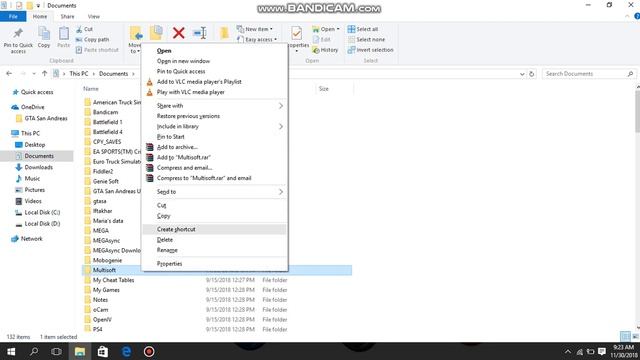640x360 pixels.
Task: Click the Rename icon in ribbon
Action: [x=200, y=33]
